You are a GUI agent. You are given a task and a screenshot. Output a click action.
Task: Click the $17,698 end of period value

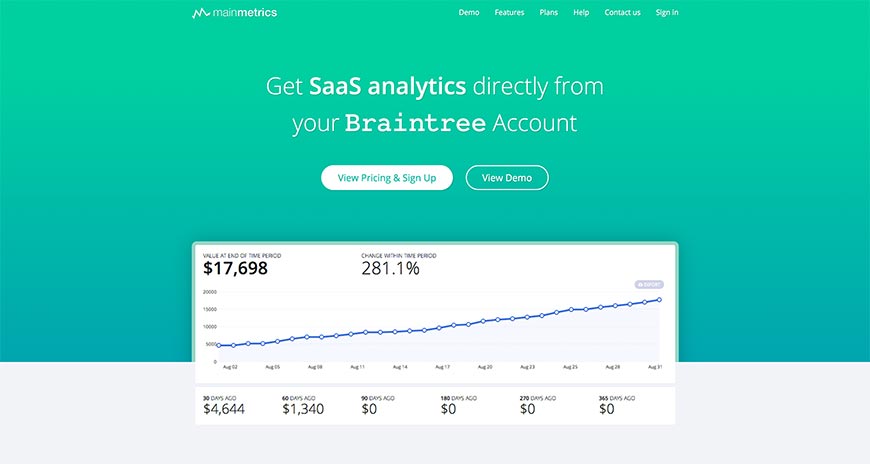(235, 268)
